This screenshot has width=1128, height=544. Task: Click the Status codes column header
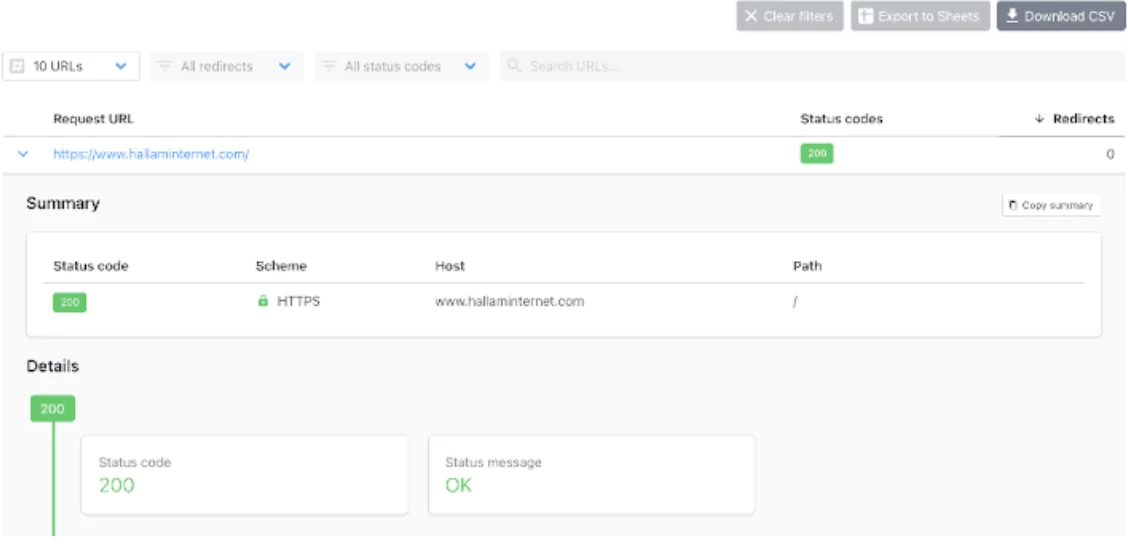coord(841,119)
